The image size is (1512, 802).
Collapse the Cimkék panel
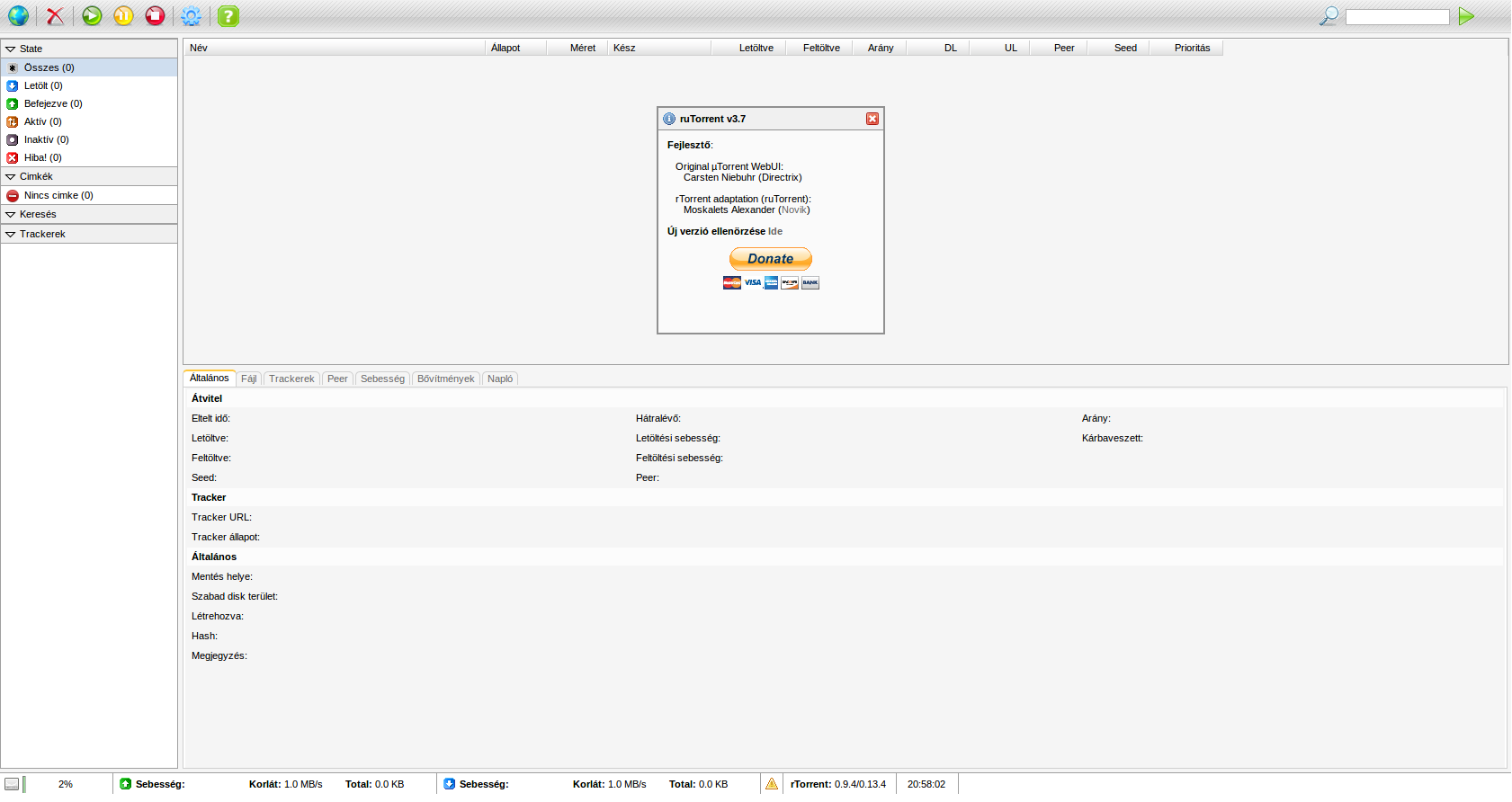coord(89,176)
